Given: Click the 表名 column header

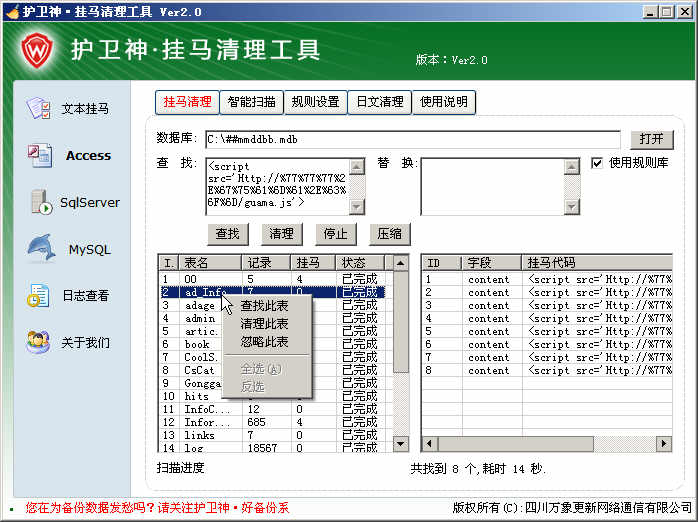Looking at the screenshot, I should click(x=210, y=263).
